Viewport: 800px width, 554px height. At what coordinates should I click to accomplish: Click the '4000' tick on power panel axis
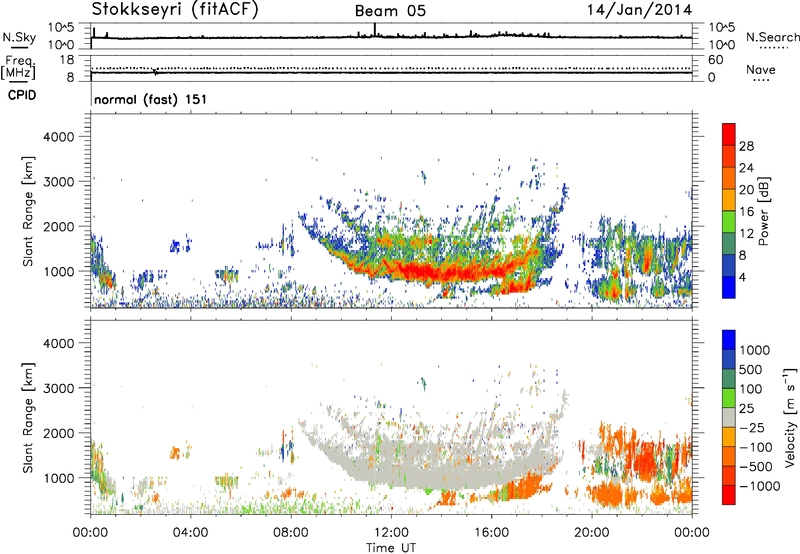59,137
